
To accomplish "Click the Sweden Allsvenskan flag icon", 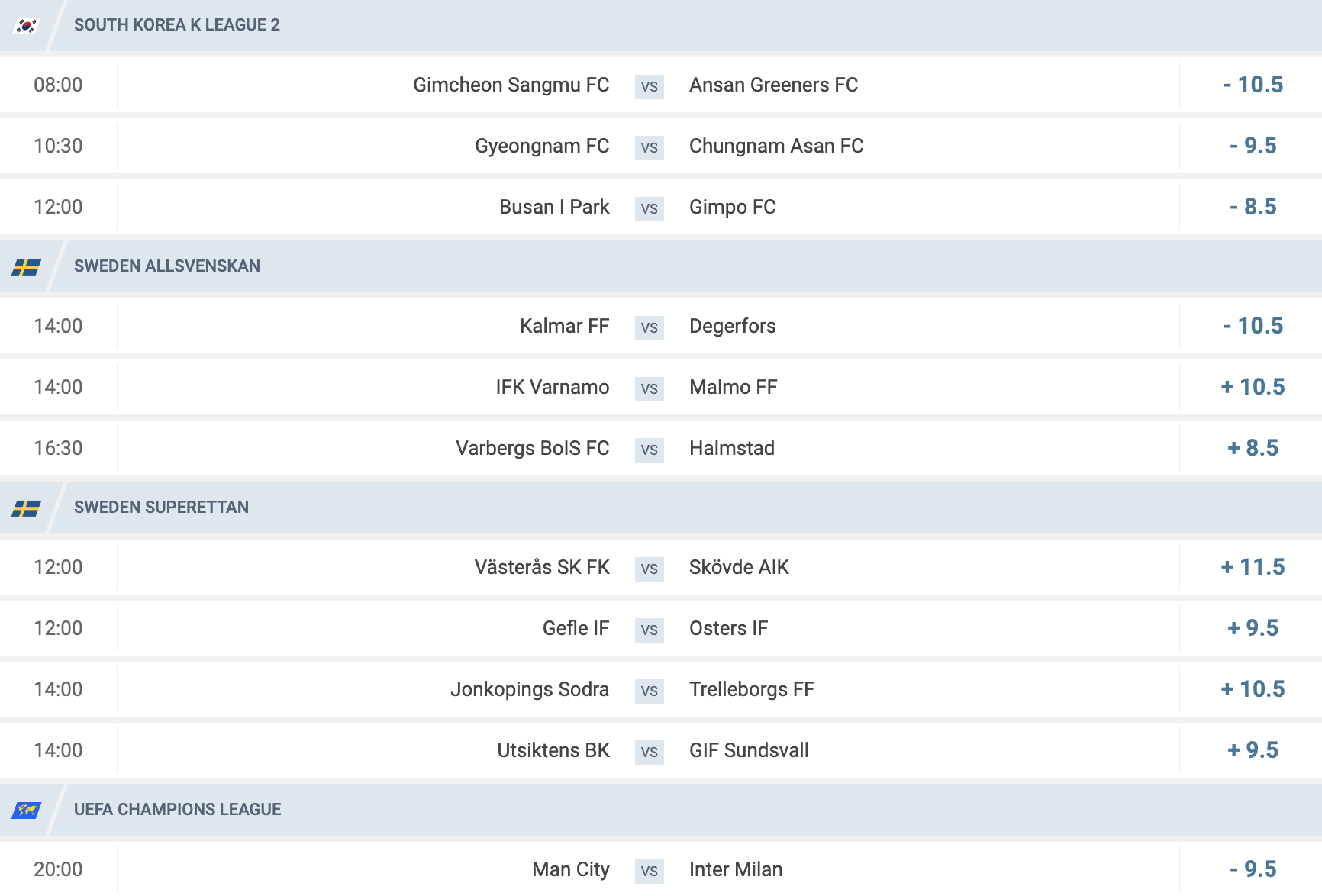I will 26,266.
